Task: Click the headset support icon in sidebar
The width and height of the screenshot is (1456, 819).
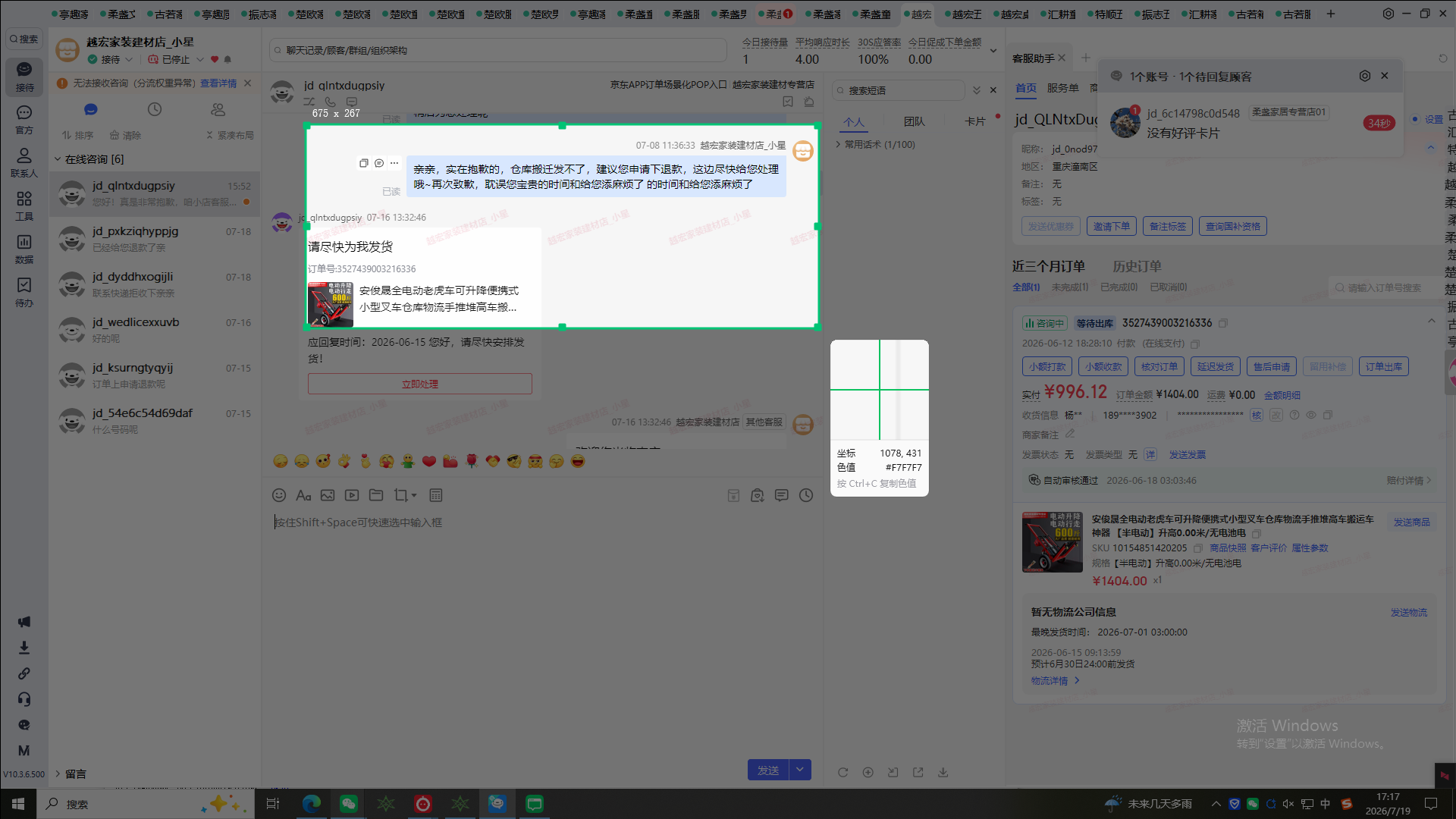Action: point(24,699)
